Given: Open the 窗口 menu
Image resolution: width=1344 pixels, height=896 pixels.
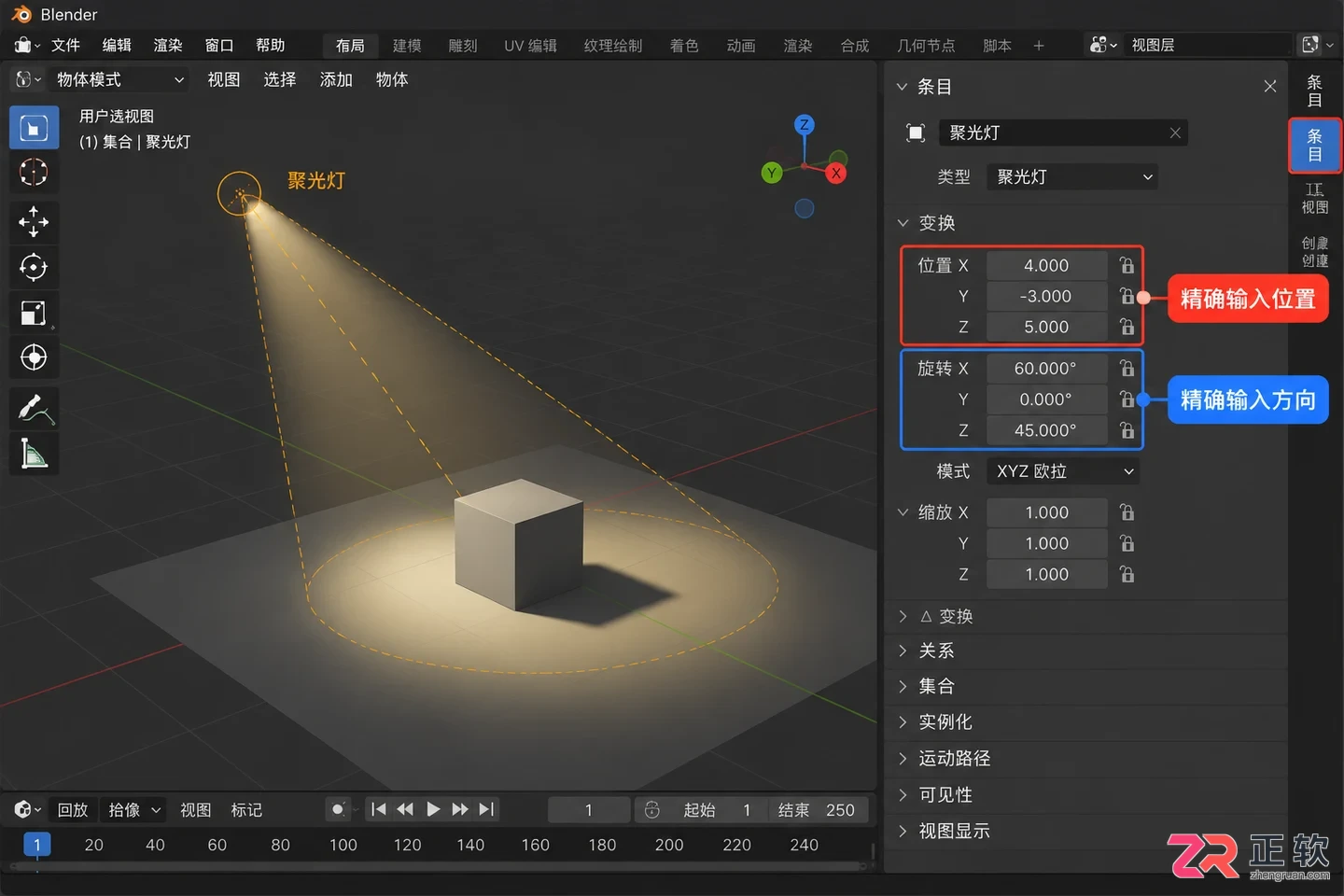Looking at the screenshot, I should point(219,45).
